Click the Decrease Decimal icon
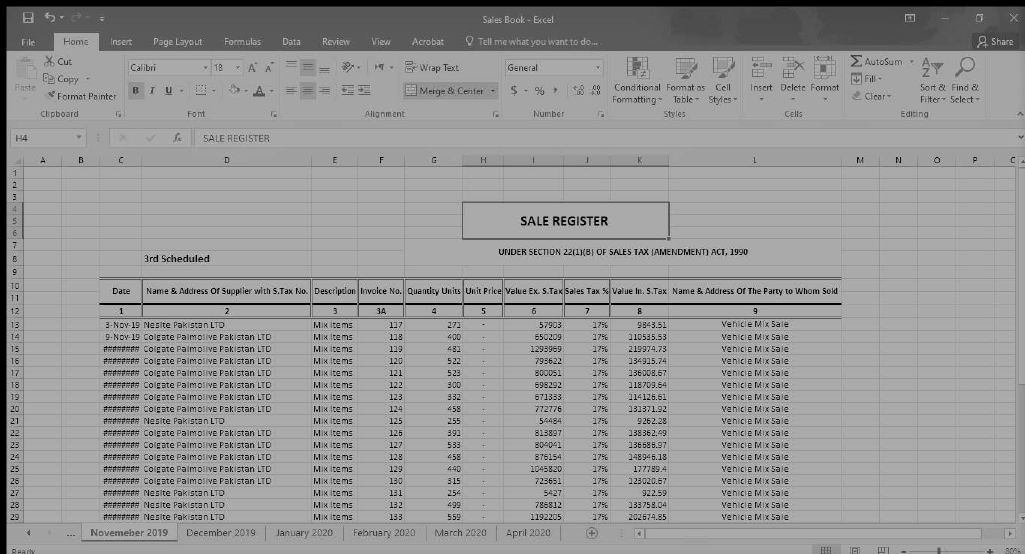 [596, 90]
